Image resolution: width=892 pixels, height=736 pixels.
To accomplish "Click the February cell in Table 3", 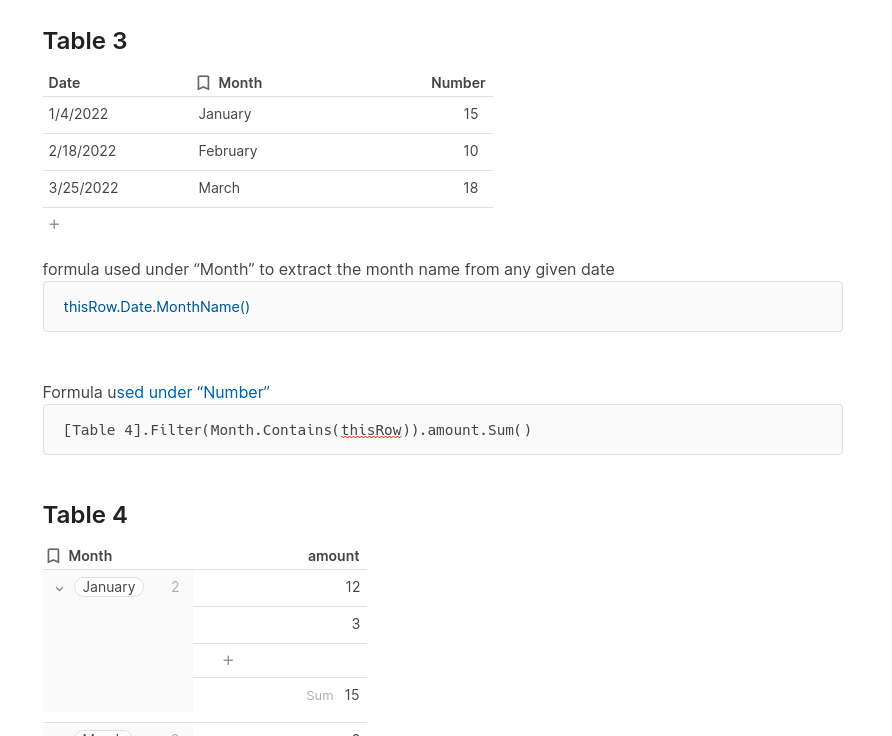I will coord(228,151).
